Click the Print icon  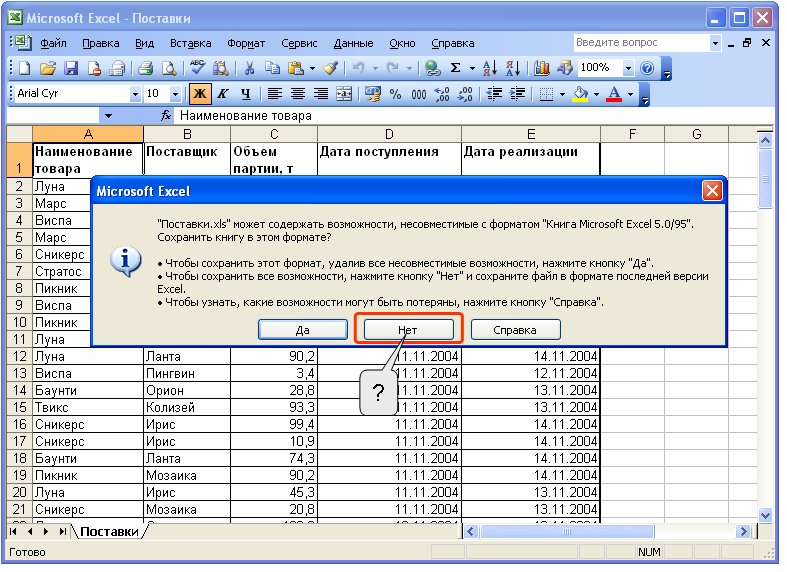tap(146, 68)
